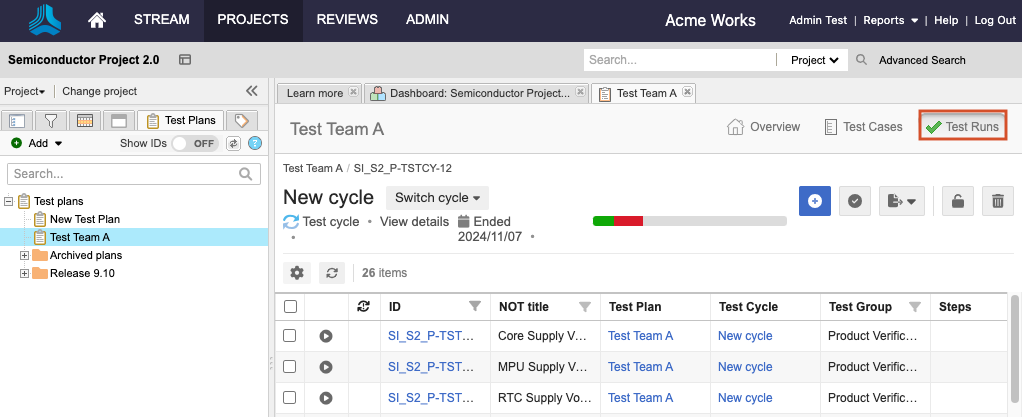Open the Project scope dropdown in search
This screenshot has width=1022, height=417.
pos(815,60)
